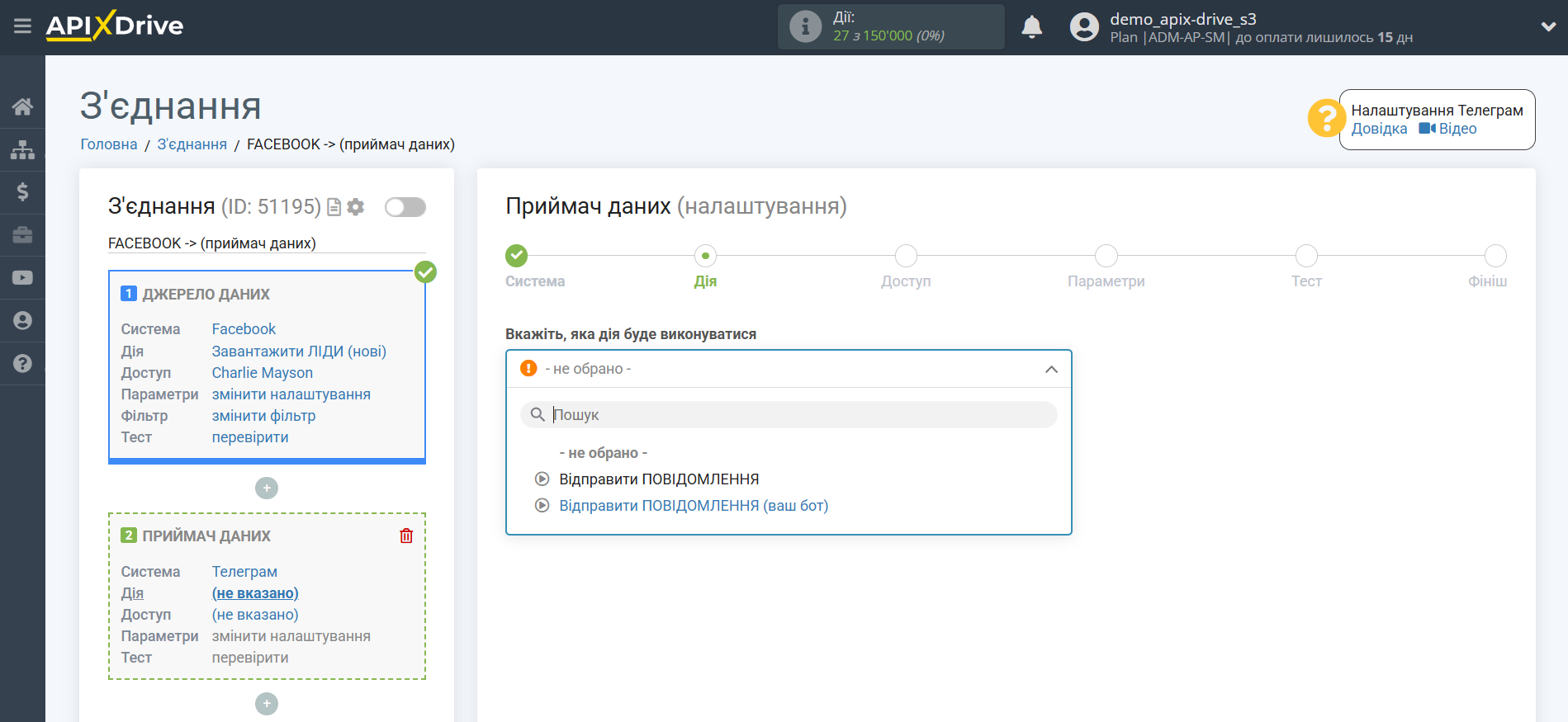Open the profile sidebar icon
Screen dimensions: 1568x722
[x=22, y=321]
